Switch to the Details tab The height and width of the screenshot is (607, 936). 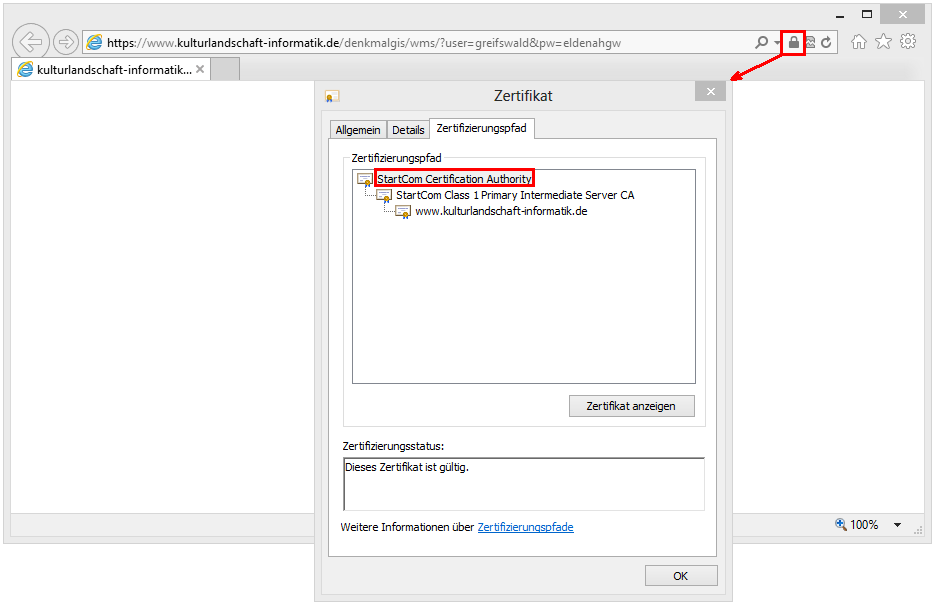click(408, 129)
